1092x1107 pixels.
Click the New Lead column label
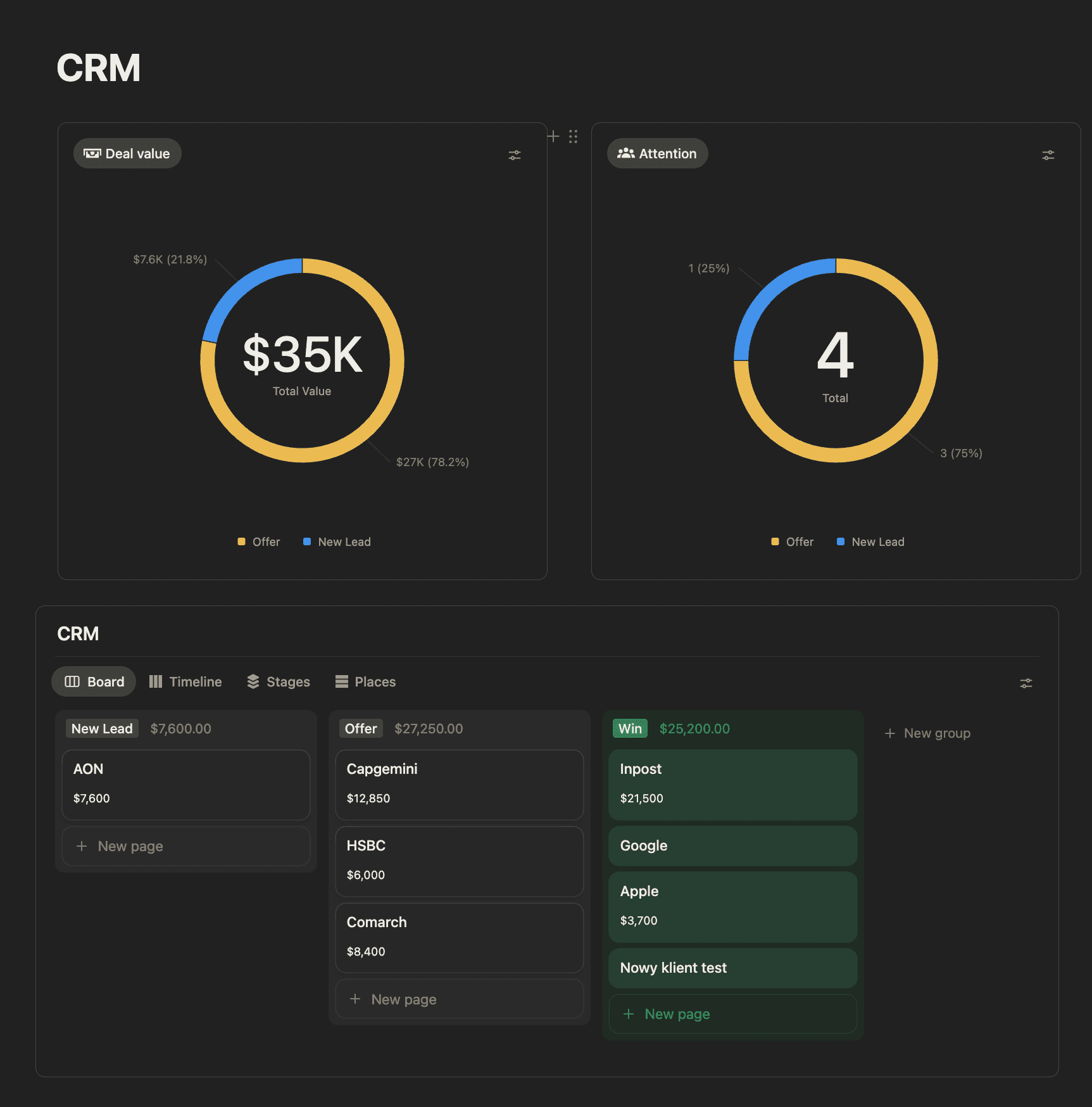(102, 728)
